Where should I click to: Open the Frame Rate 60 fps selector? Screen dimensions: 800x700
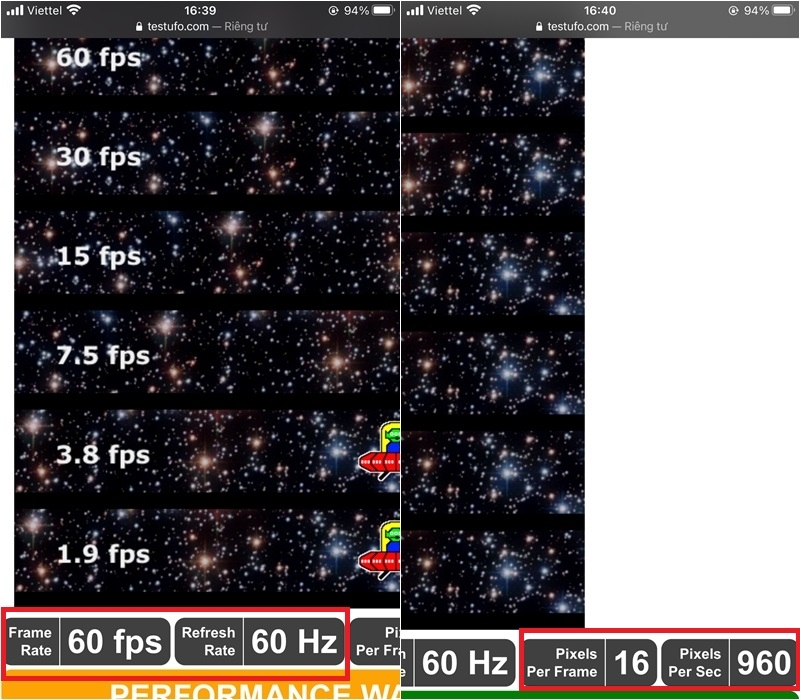coord(88,641)
